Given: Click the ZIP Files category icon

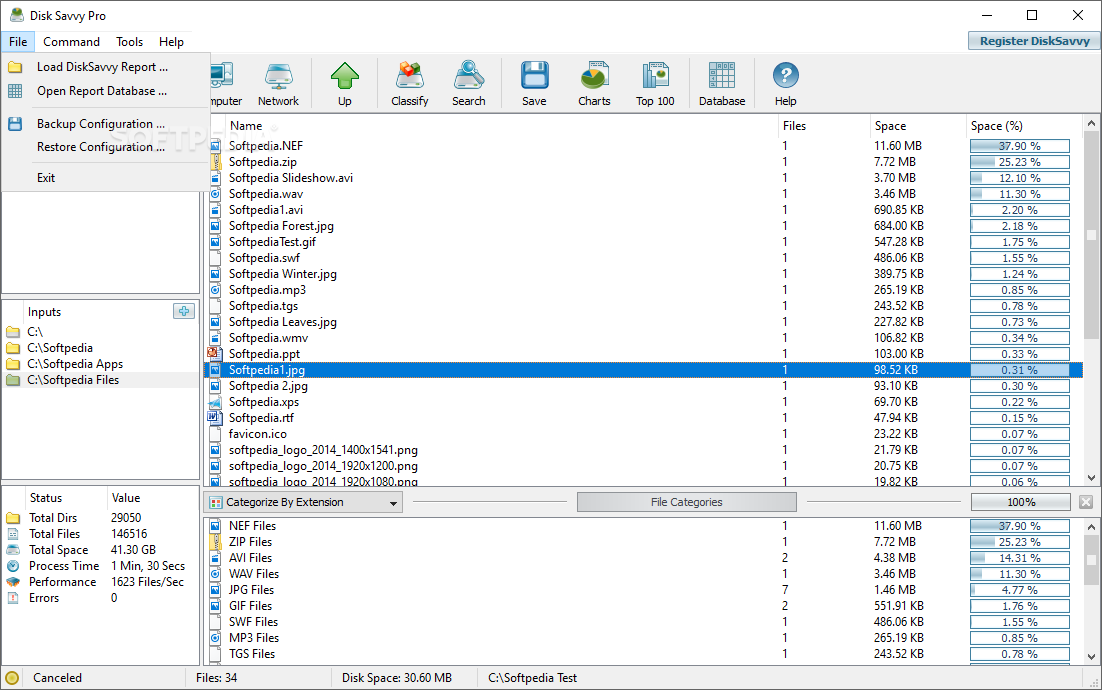Looking at the screenshot, I should pyautogui.click(x=215, y=542).
